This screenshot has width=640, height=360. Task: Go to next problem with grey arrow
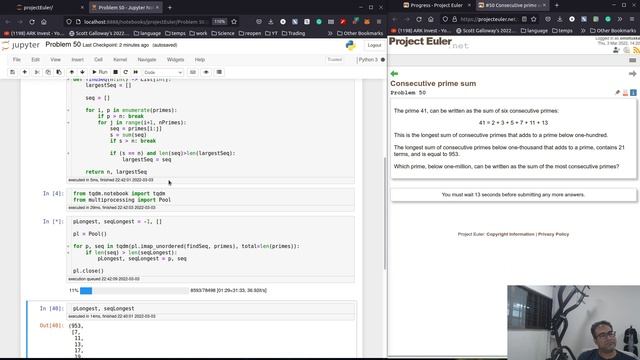pyautogui.click(x=632, y=73)
